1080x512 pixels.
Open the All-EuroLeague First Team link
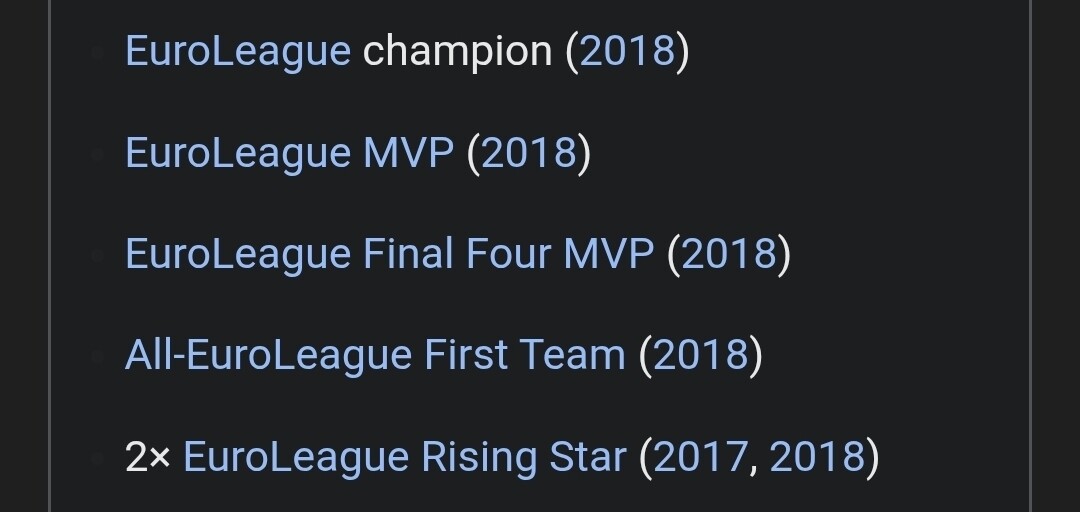point(375,355)
